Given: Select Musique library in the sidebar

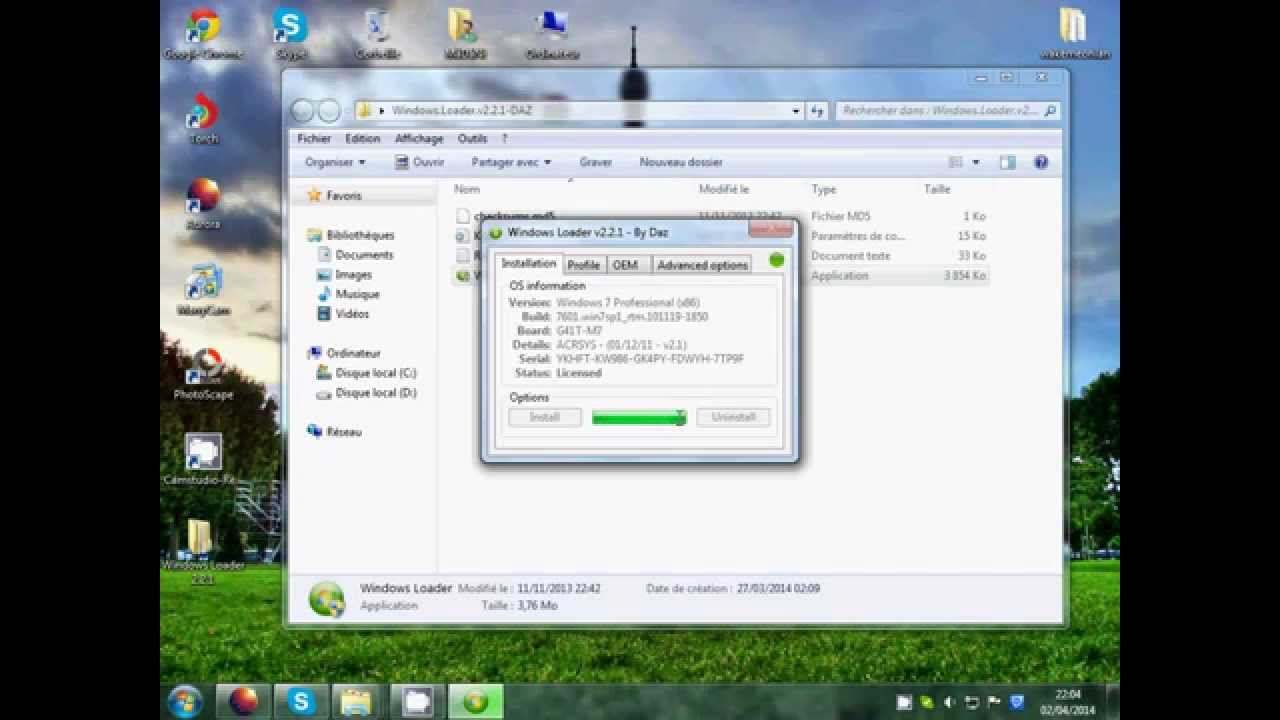Looking at the screenshot, I should [x=357, y=294].
